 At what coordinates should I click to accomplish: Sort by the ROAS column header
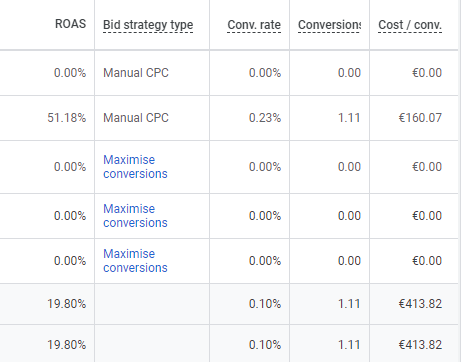70,24
